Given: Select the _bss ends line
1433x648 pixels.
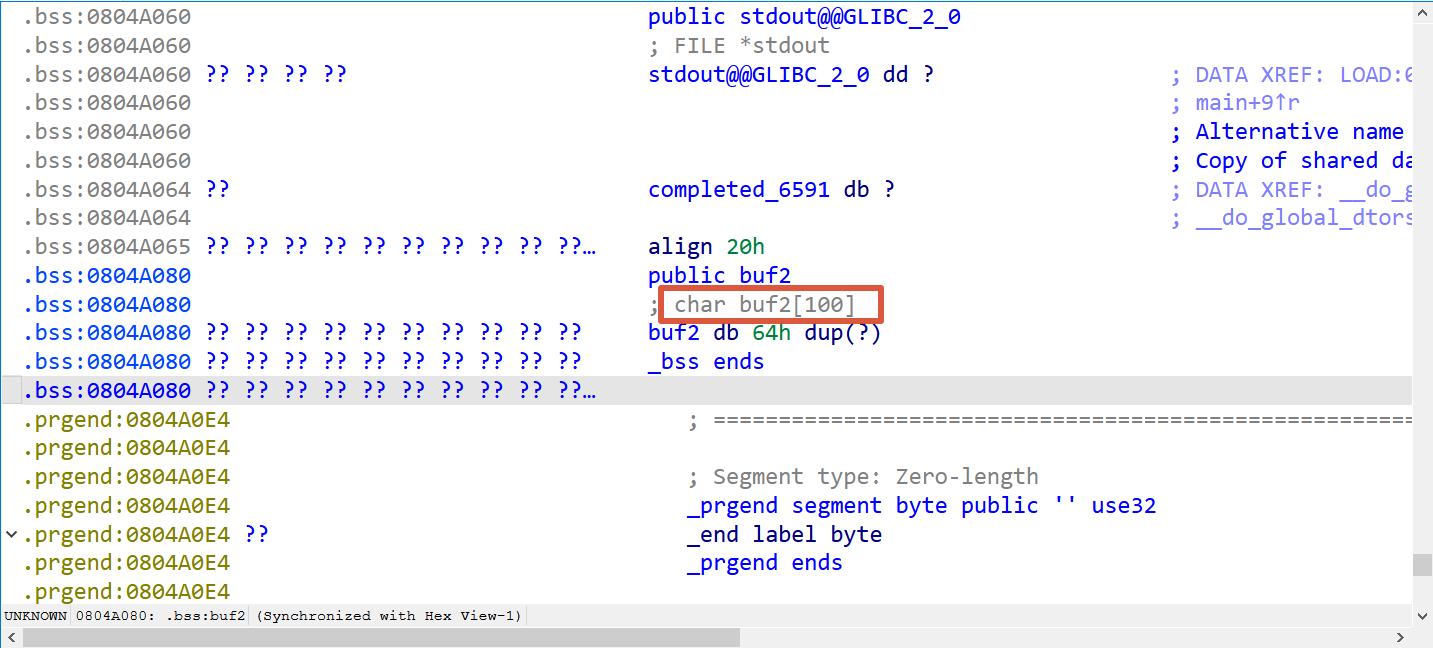Looking at the screenshot, I should click(x=706, y=361).
